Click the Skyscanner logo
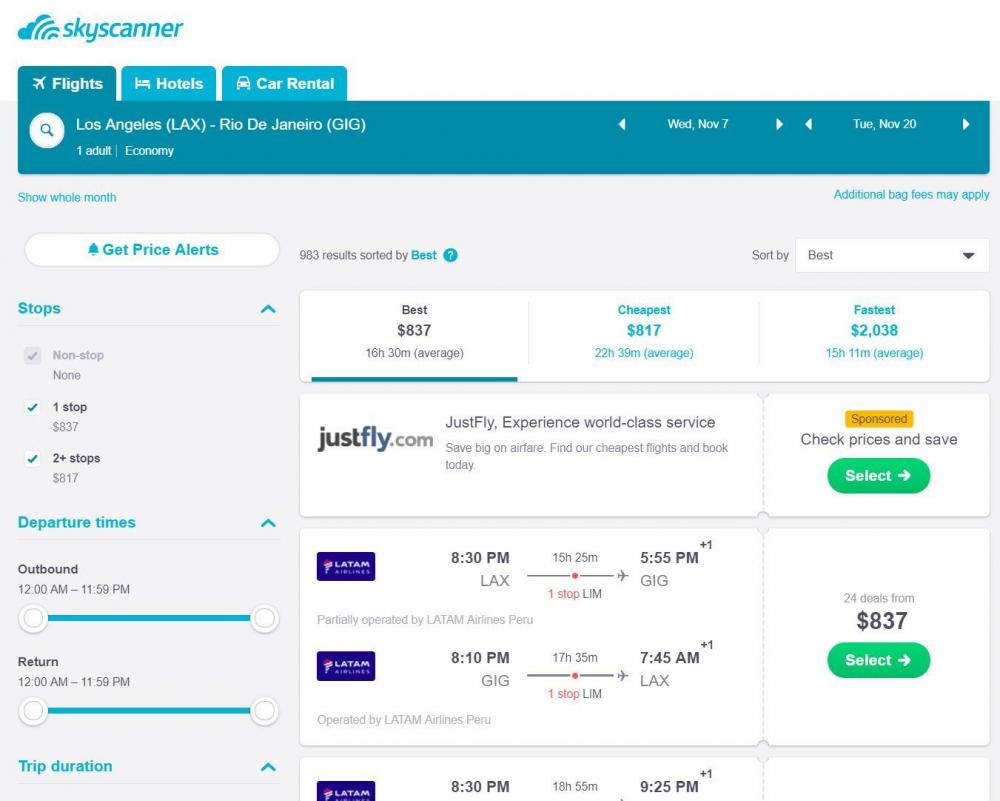The width and height of the screenshot is (1000, 801). pos(100,29)
